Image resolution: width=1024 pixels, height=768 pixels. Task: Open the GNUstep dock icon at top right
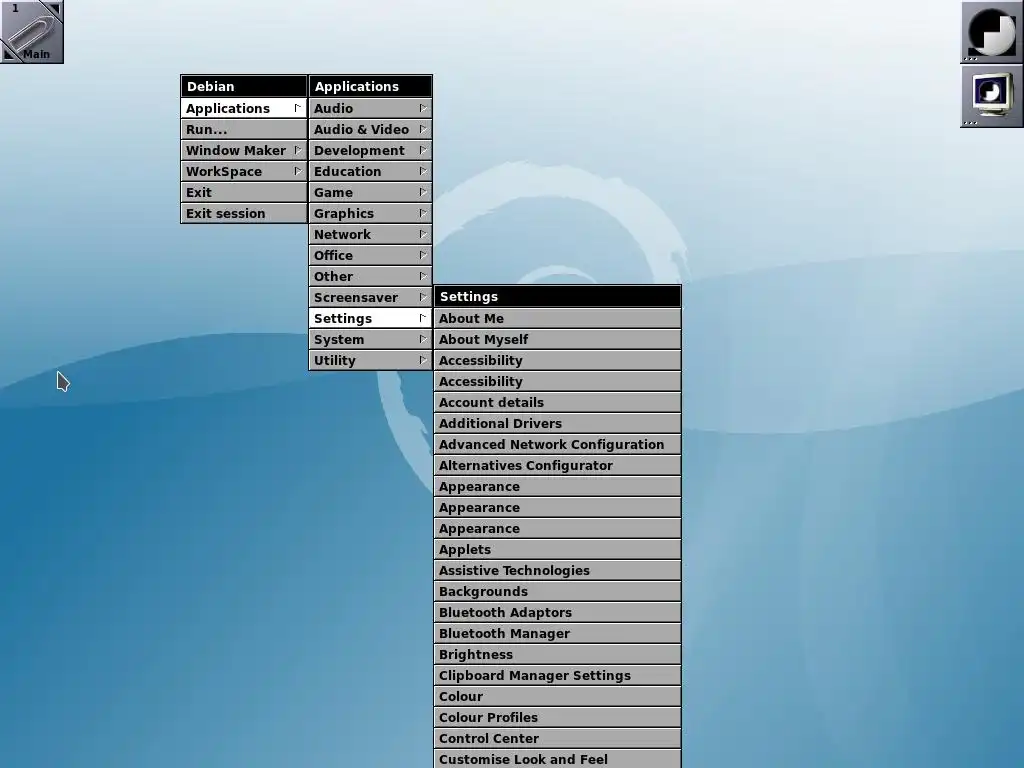(x=991, y=32)
